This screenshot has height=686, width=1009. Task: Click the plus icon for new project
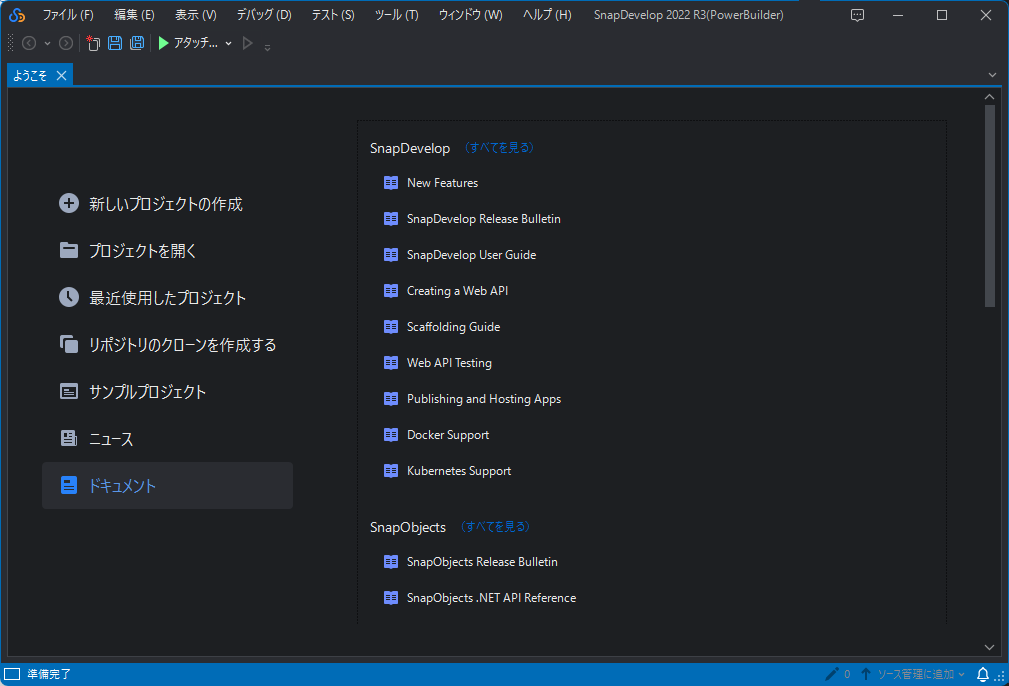click(x=69, y=203)
